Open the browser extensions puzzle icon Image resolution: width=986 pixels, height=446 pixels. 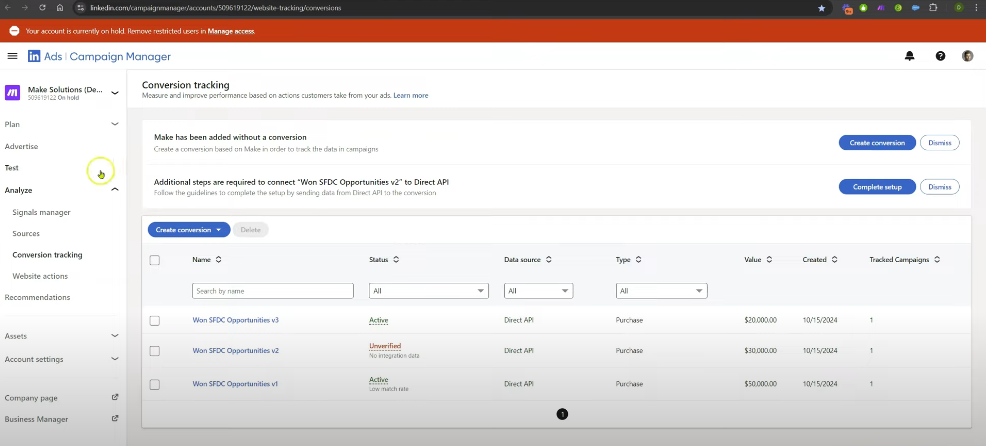pyautogui.click(x=933, y=8)
